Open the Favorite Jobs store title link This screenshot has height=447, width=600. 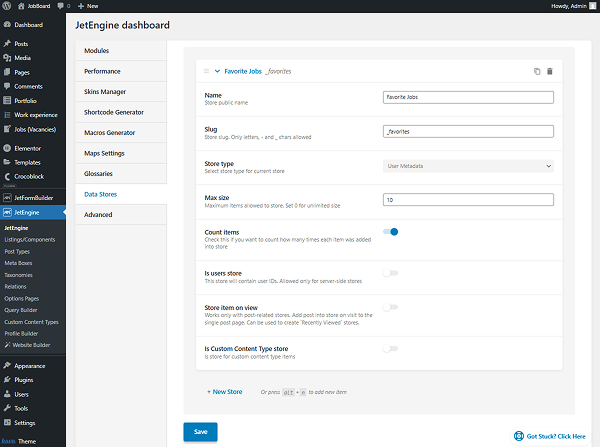tap(243, 71)
